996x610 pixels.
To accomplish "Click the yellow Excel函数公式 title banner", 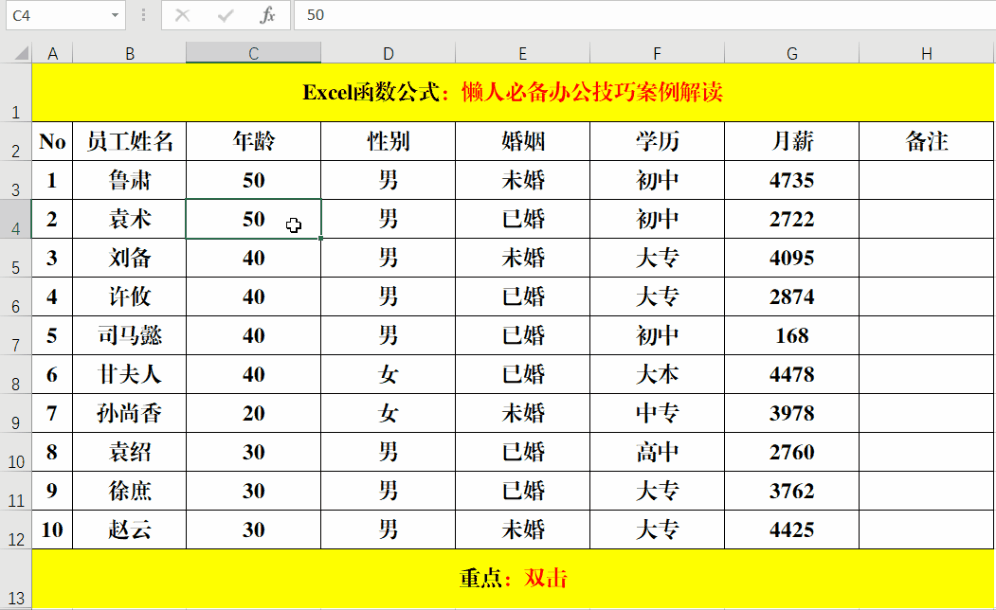I will tap(514, 92).
